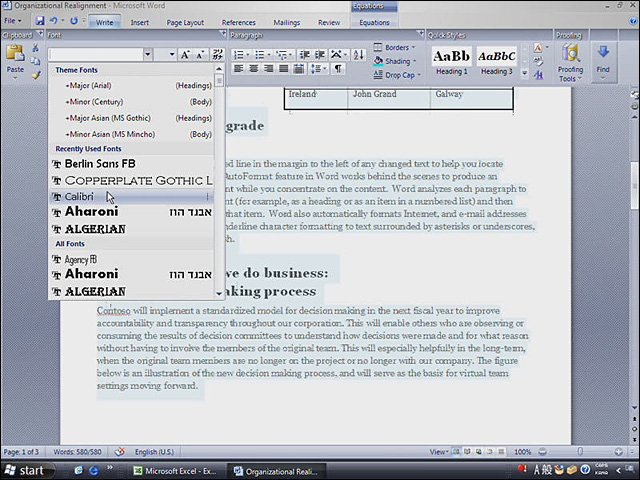This screenshot has height=480, width=640.
Task: Select Calibri from recently used fonts
Action: 131,197
